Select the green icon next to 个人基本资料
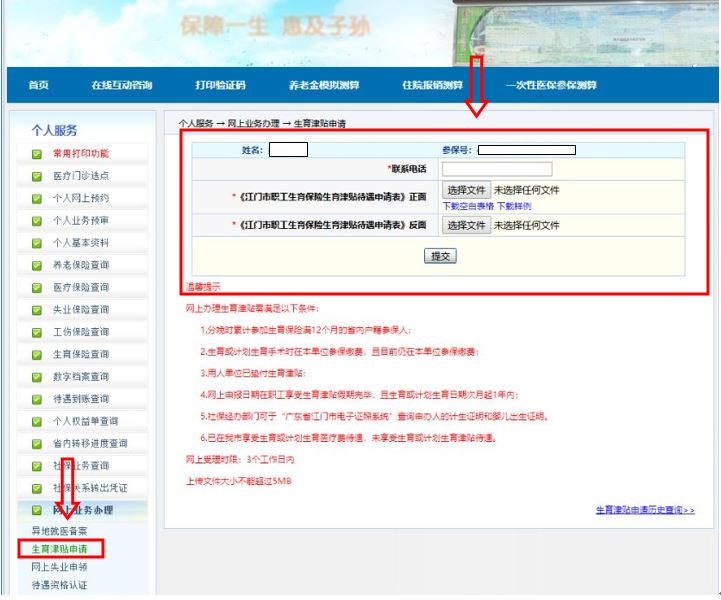Image resolution: width=721 pixels, height=600 pixels. coord(37,243)
